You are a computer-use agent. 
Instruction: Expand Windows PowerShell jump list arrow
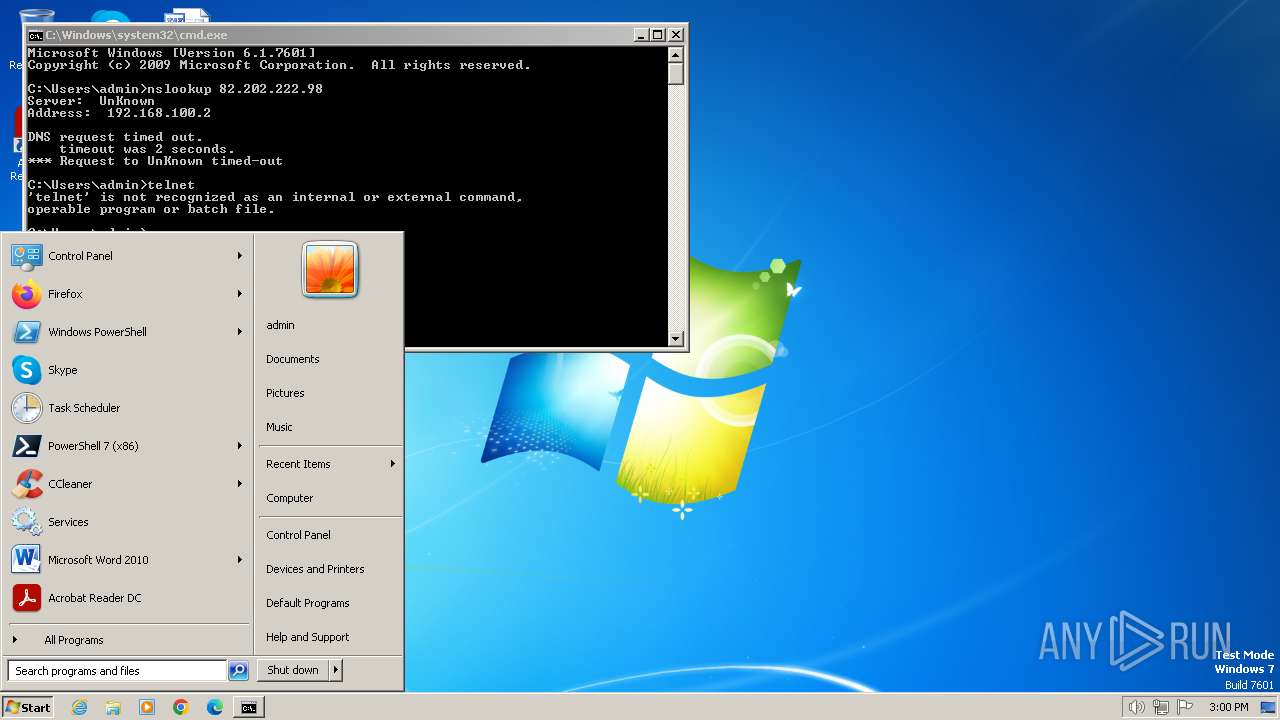[x=240, y=332]
